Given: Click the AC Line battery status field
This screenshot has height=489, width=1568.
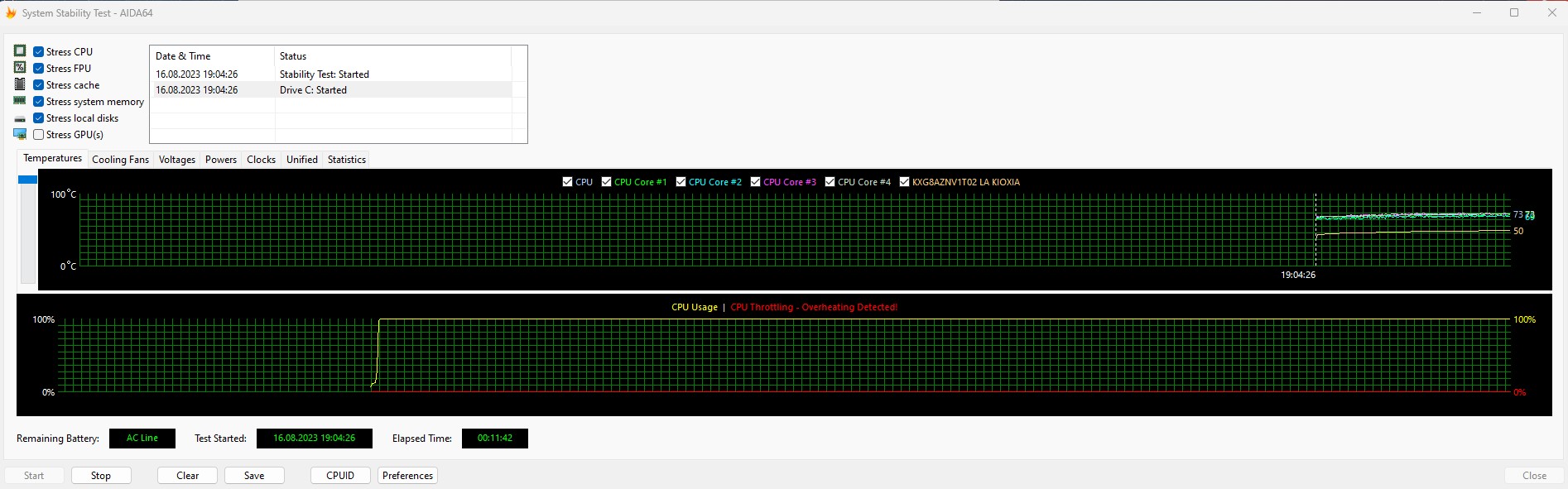Looking at the screenshot, I should pos(142,439).
